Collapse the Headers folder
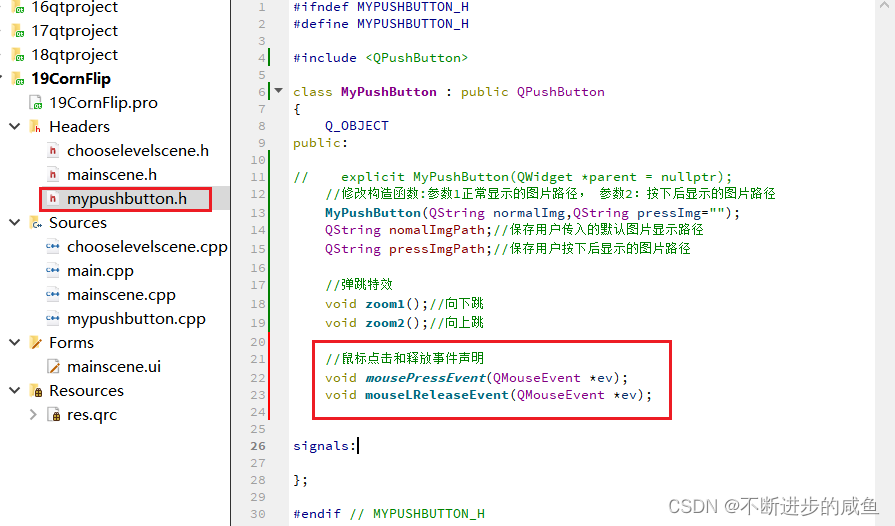Image resolution: width=895 pixels, height=526 pixels. pos(15,126)
